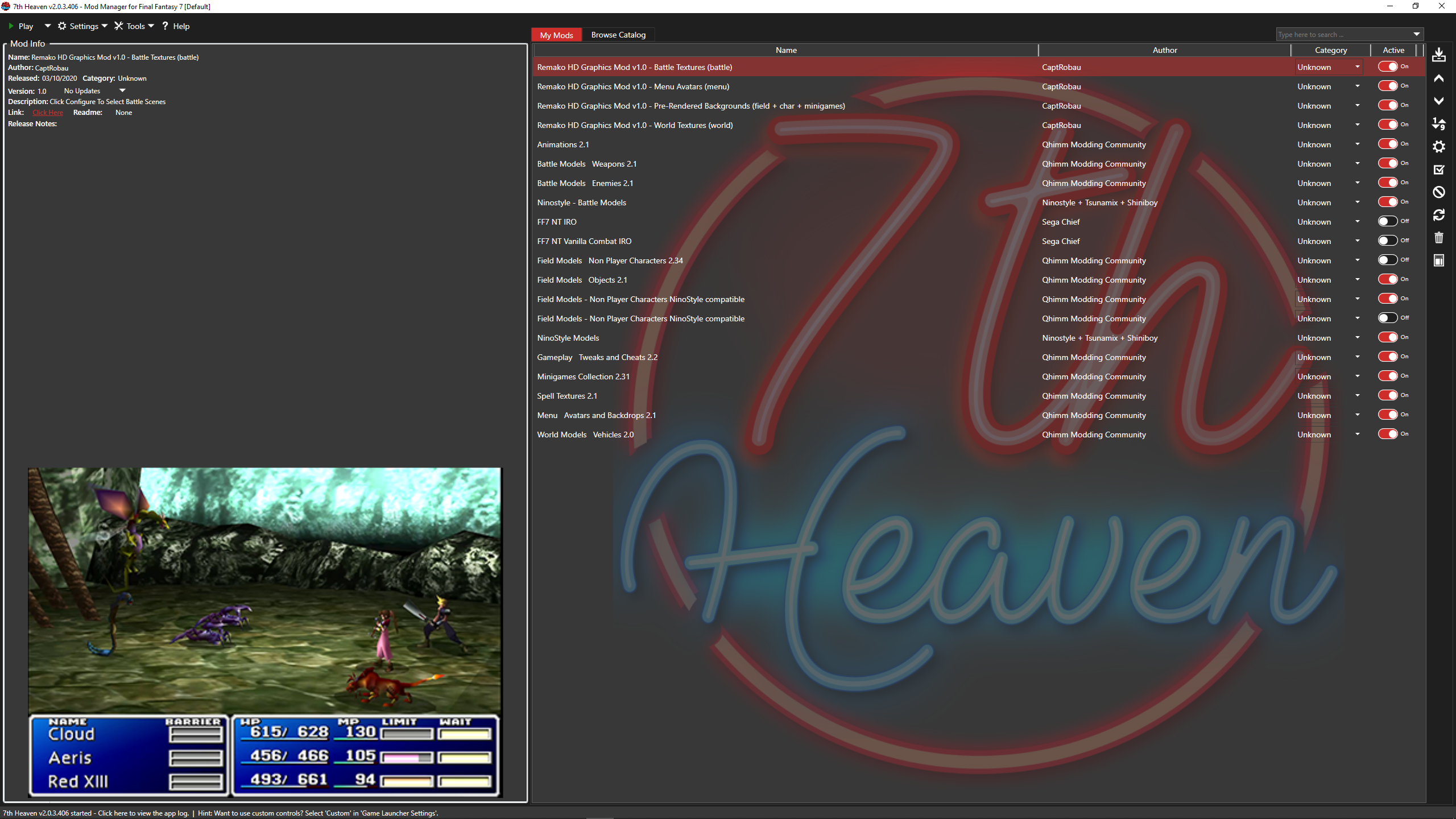Screen dimensions: 1456x819
Task: Open the mod's Click Here link
Action: click(x=48, y=113)
